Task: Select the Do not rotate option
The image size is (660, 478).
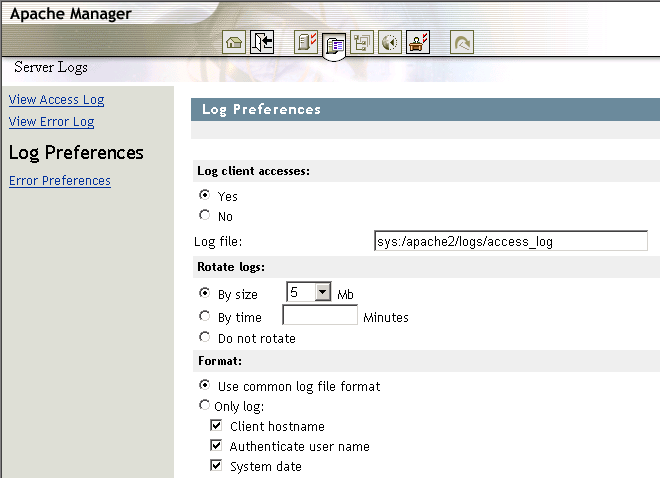Action: pos(205,338)
